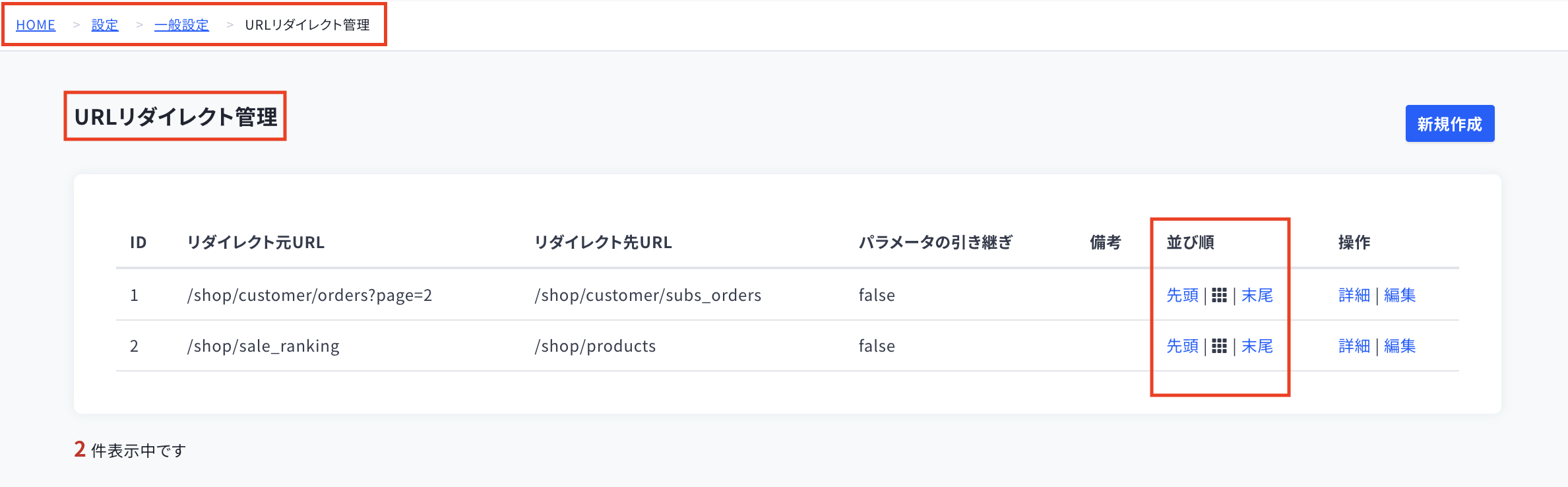Click 新規作成 button
Screen dimensions: 1568x487
[1449, 123]
